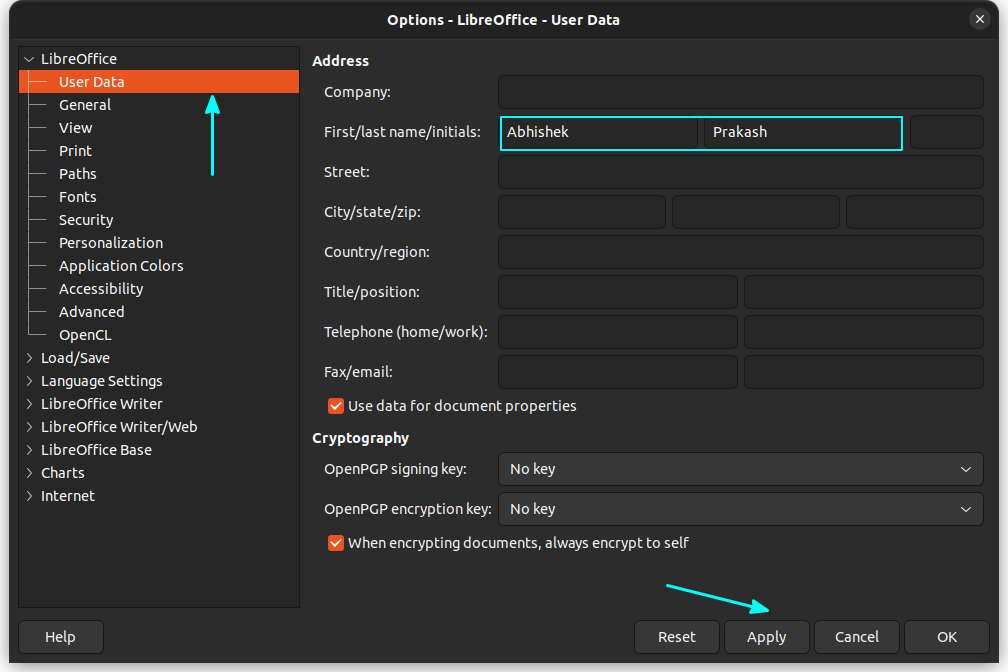Focus the Position input field
The image size is (1008, 672).
tap(864, 292)
